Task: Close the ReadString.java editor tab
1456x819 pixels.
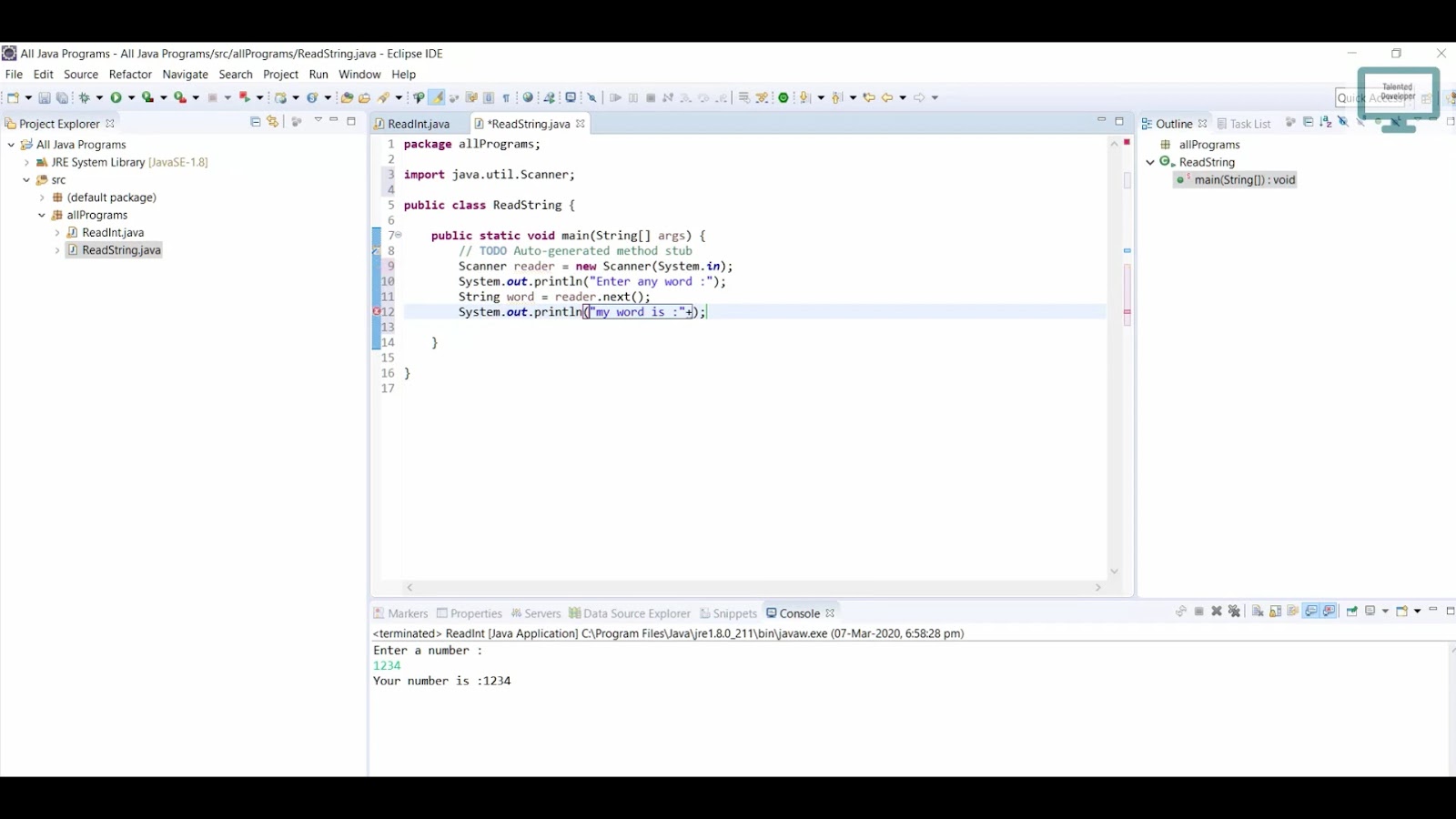Action: (x=580, y=124)
